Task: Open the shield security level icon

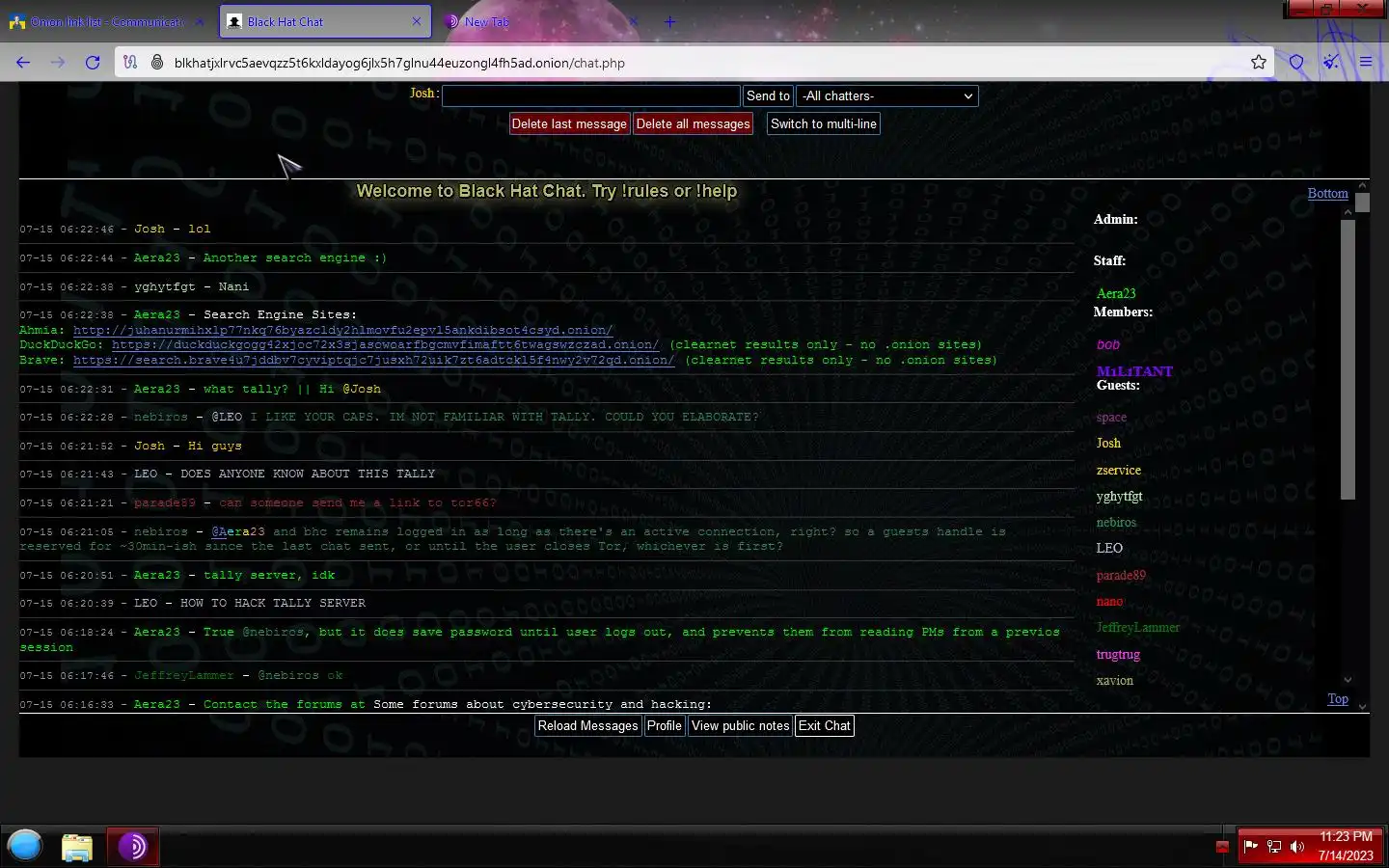Action: pyautogui.click(x=1296, y=63)
